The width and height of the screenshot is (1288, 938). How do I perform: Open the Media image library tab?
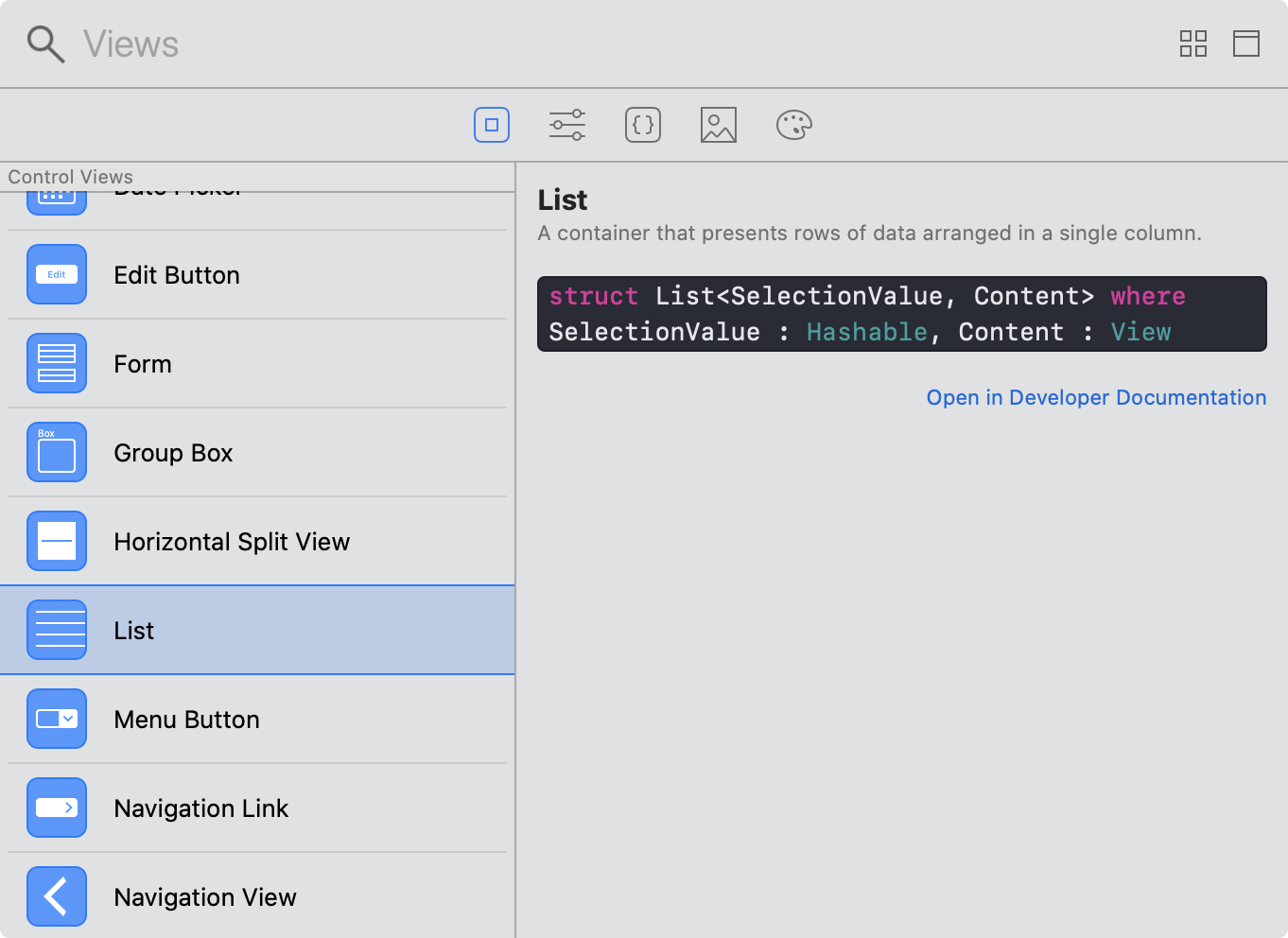719,125
